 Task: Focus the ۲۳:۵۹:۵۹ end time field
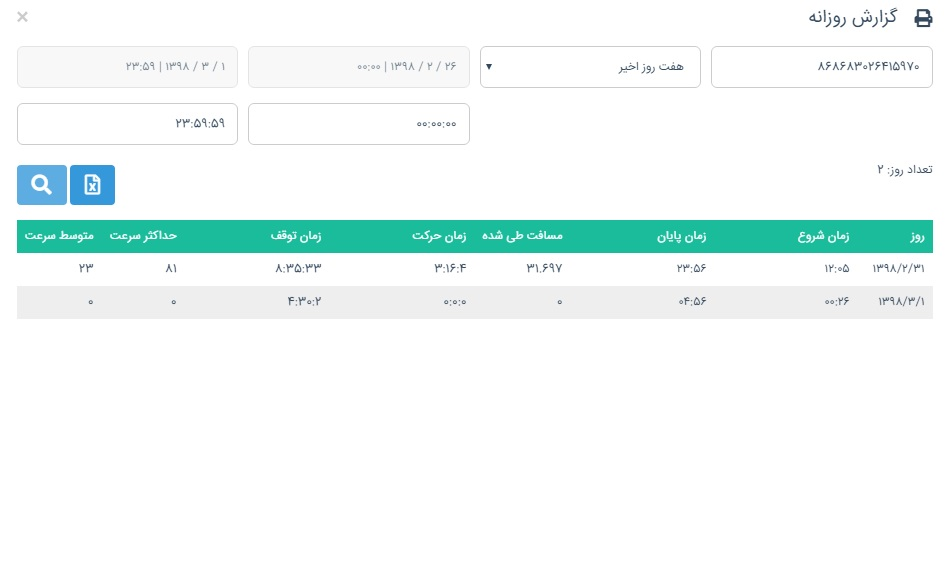(x=127, y=124)
